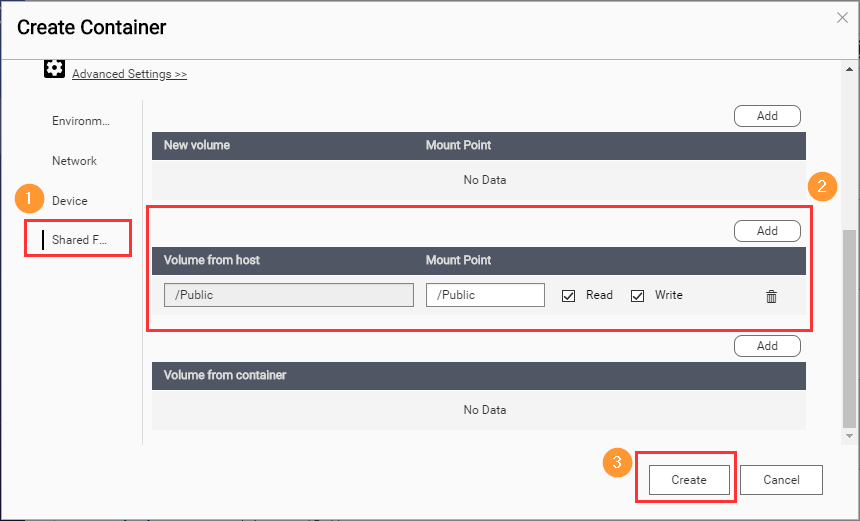Delete the /Public volume with trash icon
Viewport: 860px width, 521px height.
click(x=771, y=296)
